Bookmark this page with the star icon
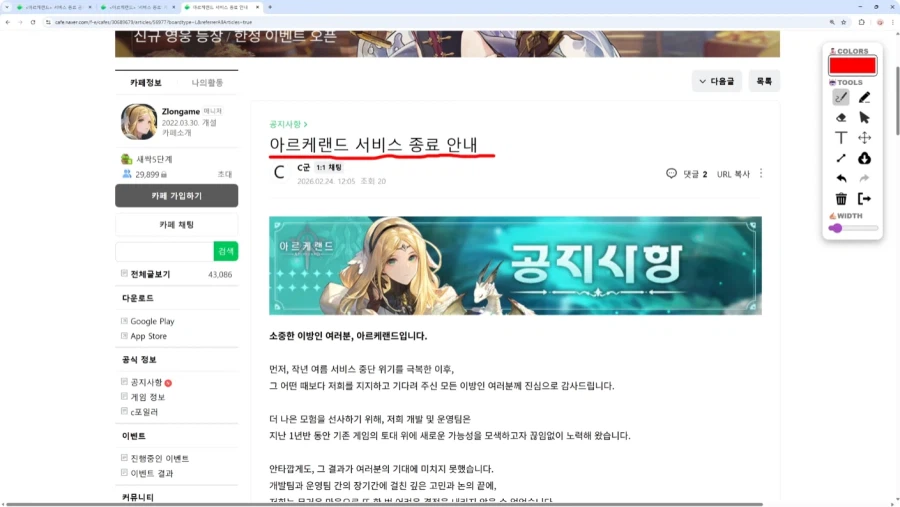 tap(844, 22)
